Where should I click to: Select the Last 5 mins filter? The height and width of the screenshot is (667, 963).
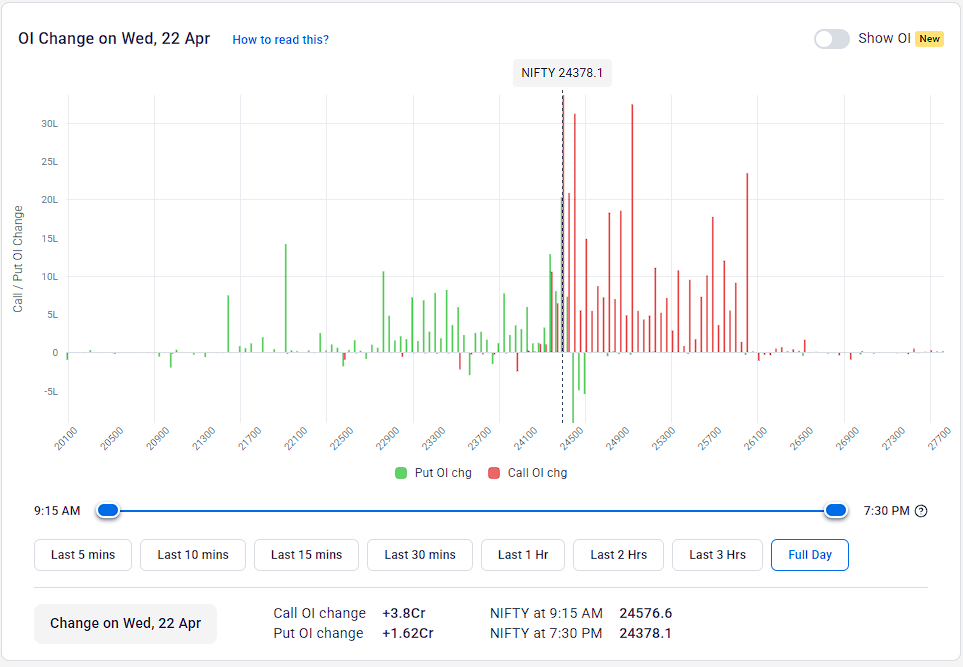(x=83, y=554)
